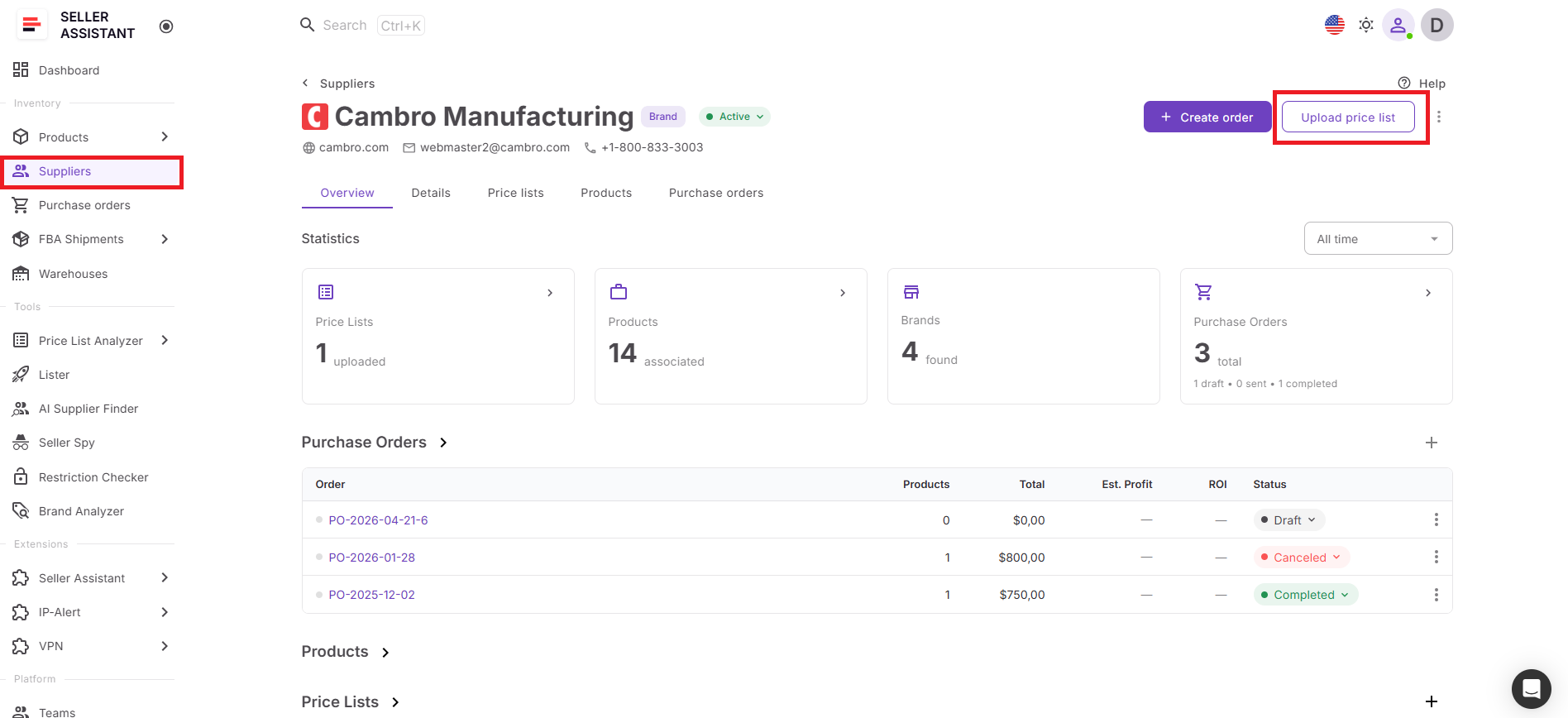Open row menu for PO-2026-04-21-6
The height and width of the screenshot is (718, 1568).
coord(1437,519)
